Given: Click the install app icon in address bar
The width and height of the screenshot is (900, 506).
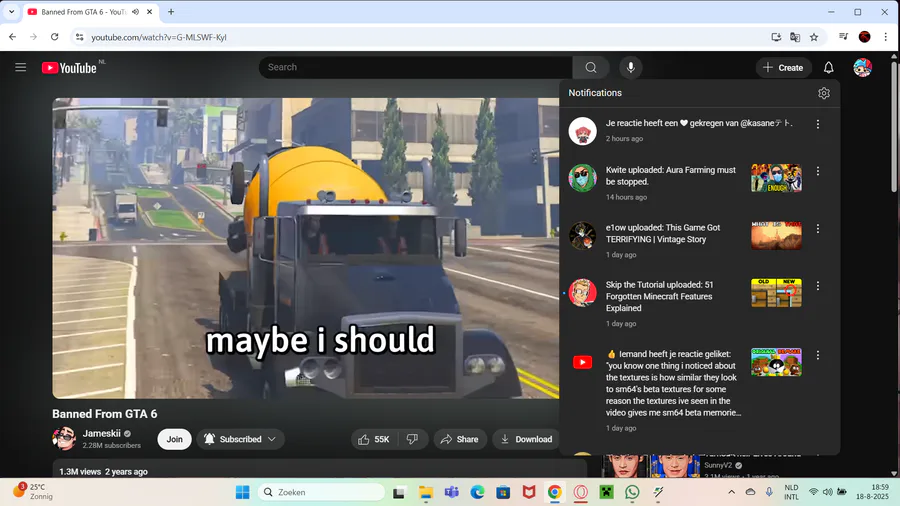Looking at the screenshot, I should [x=776, y=37].
